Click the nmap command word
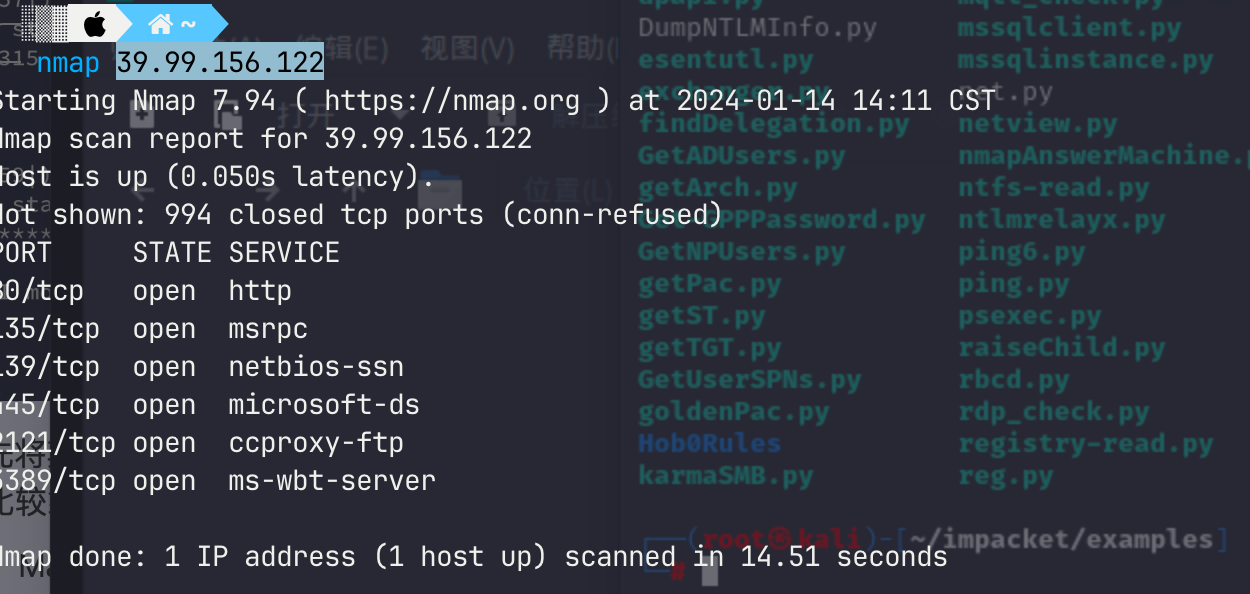Viewport: 1250px width, 594px height. tap(68, 63)
